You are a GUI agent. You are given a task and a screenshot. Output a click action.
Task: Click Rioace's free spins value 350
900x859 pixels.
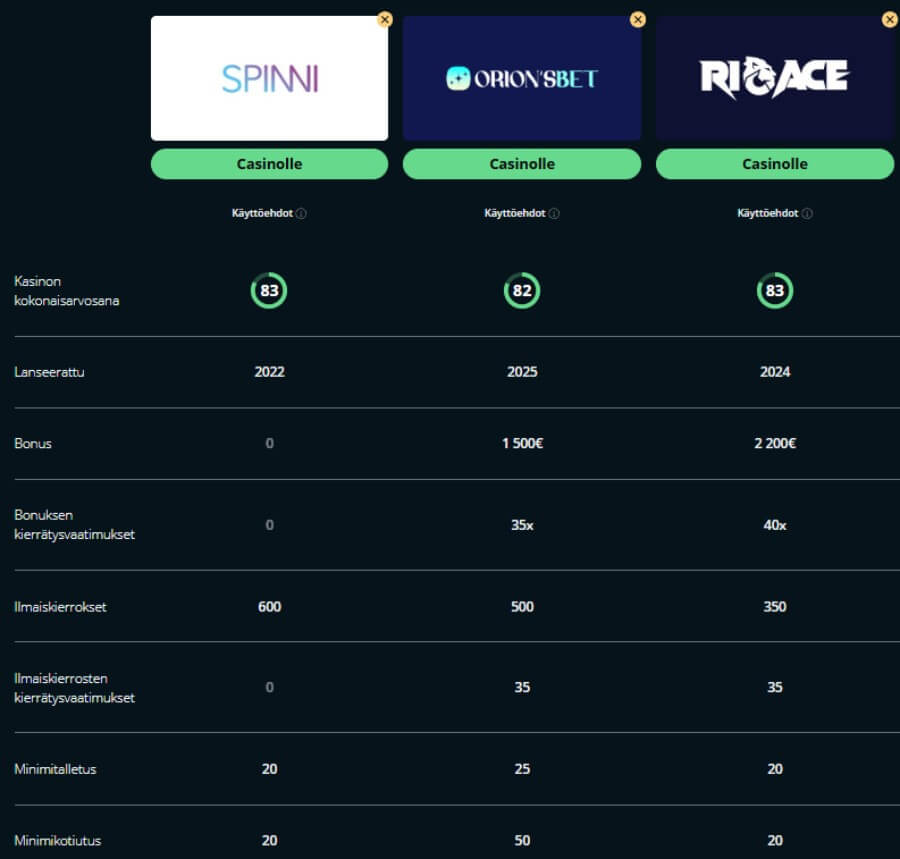pos(775,607)
